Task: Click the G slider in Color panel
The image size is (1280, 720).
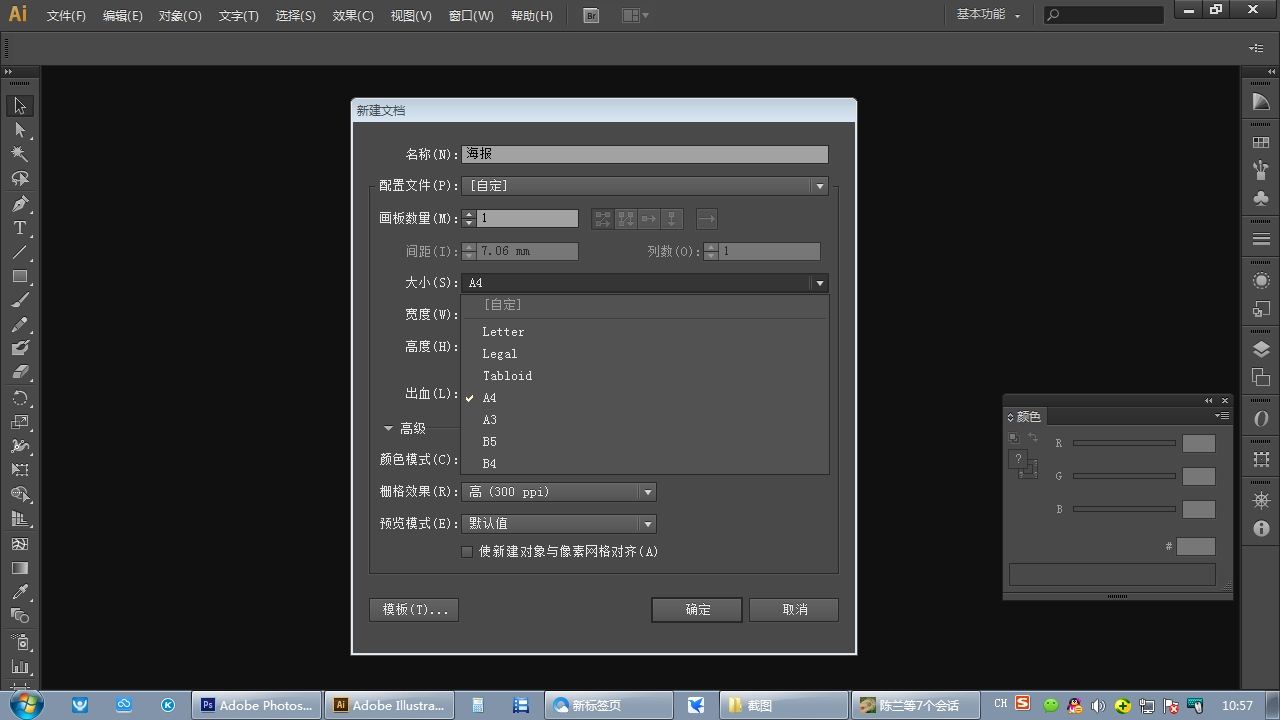Action: click(x=1124, y=476)
